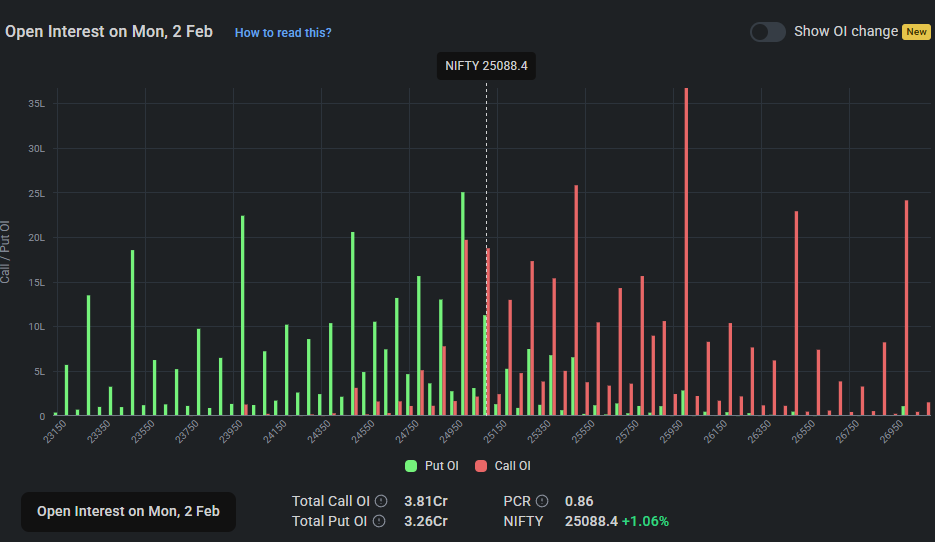935x542 pixels.
Task: Open the PCR info icon tooltip
Action: click(x=542, y=501)
